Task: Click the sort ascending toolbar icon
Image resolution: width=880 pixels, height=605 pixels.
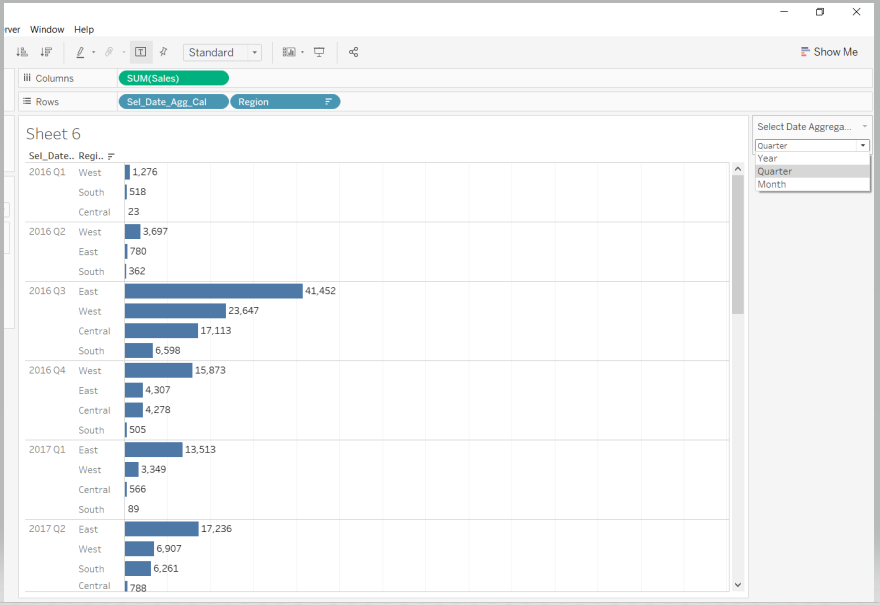Action: [22, 52]
